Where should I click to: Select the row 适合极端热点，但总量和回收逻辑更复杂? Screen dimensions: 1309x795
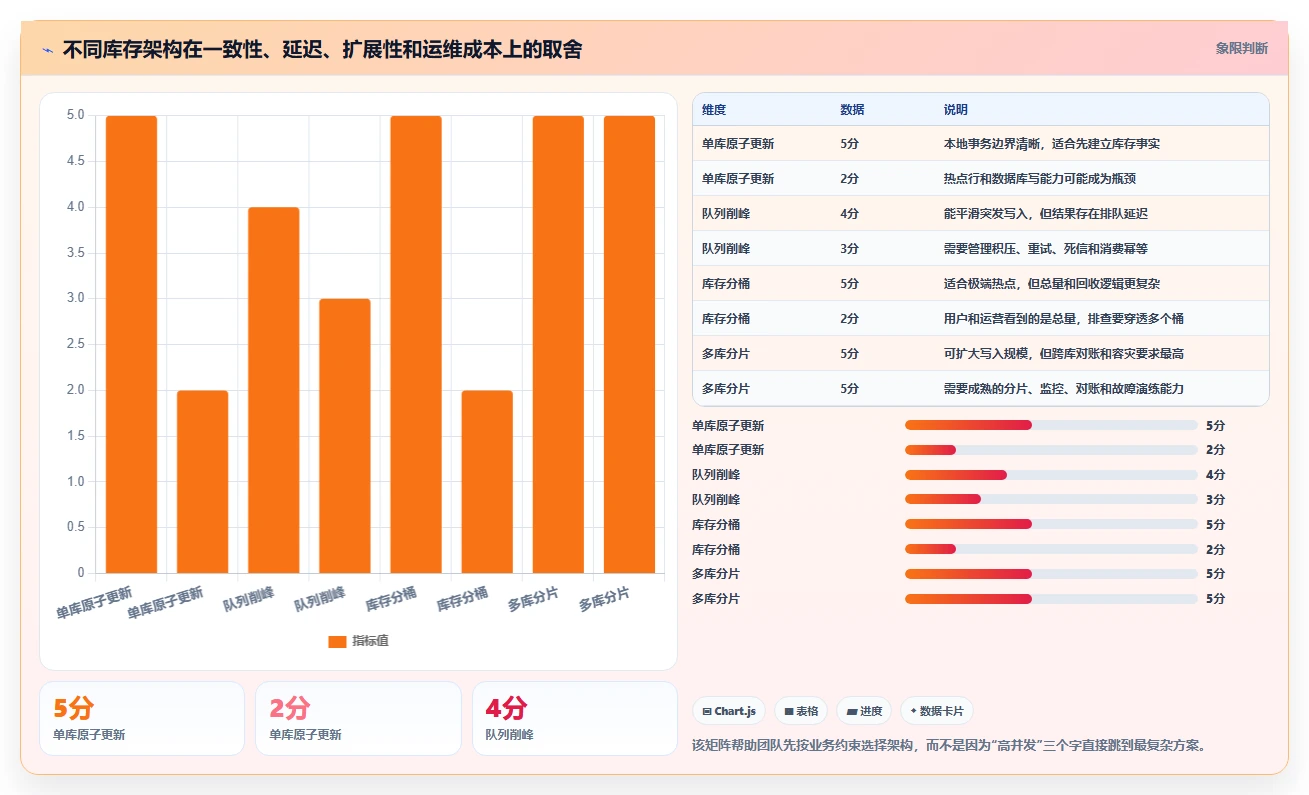click(x=980, y=284)
